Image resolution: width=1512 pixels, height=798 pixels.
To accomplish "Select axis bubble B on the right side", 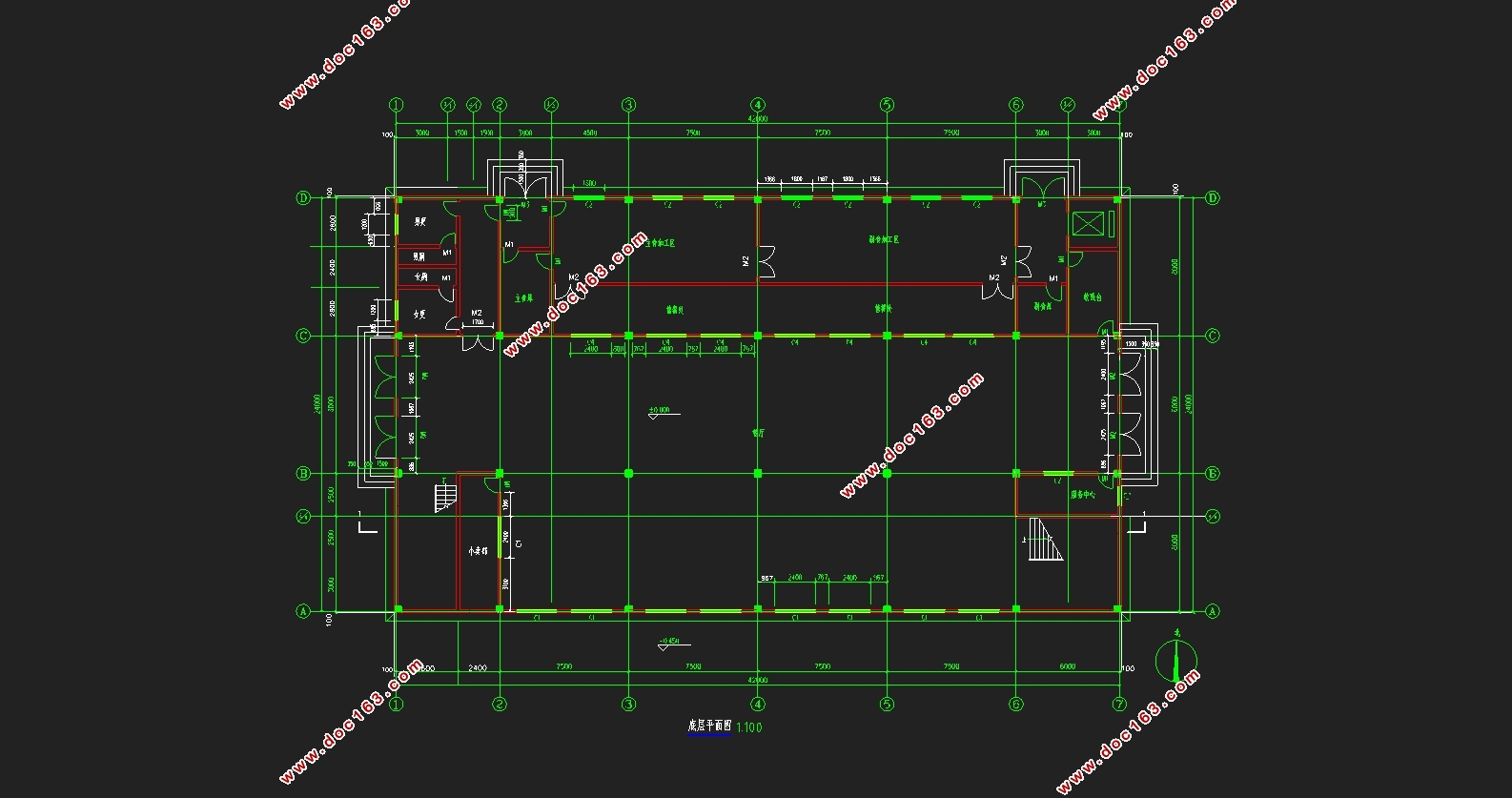I will point(1213,473).
